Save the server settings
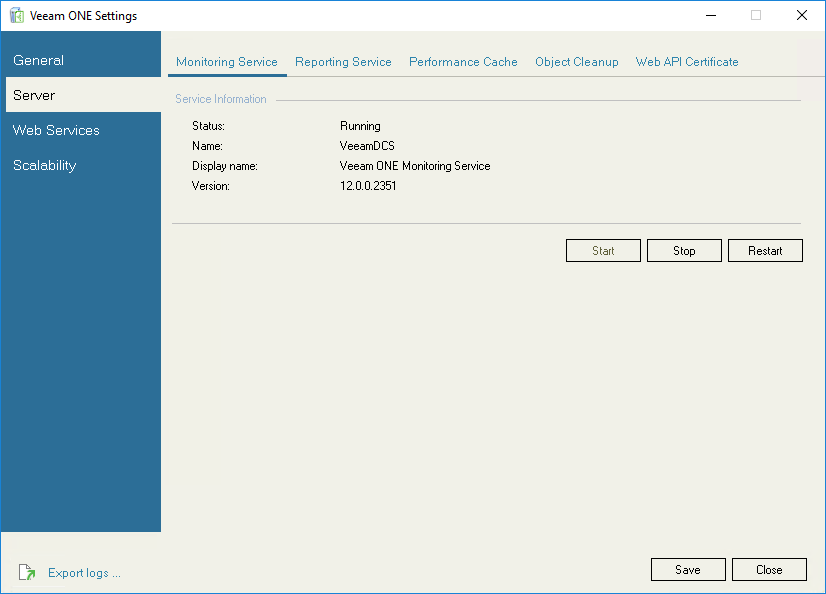The image size is (826, 594). click(x=688, y=569)
